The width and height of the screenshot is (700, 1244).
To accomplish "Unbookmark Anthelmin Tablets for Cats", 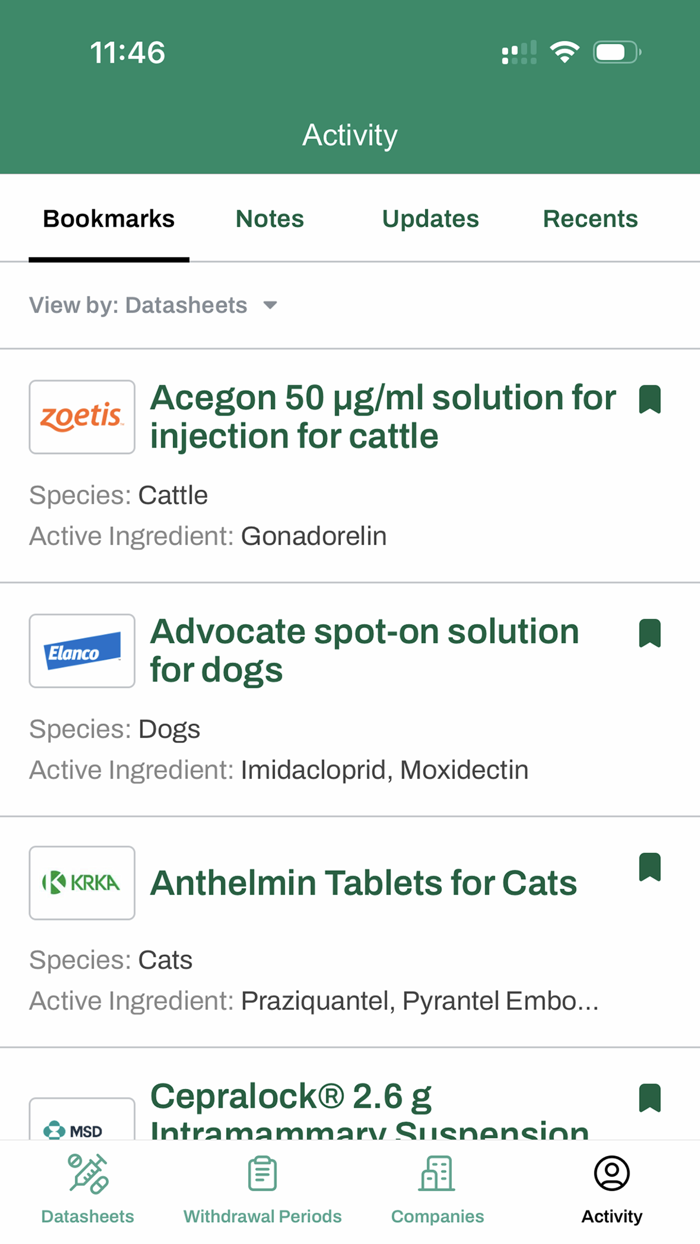I will click(x=650, y=867).
